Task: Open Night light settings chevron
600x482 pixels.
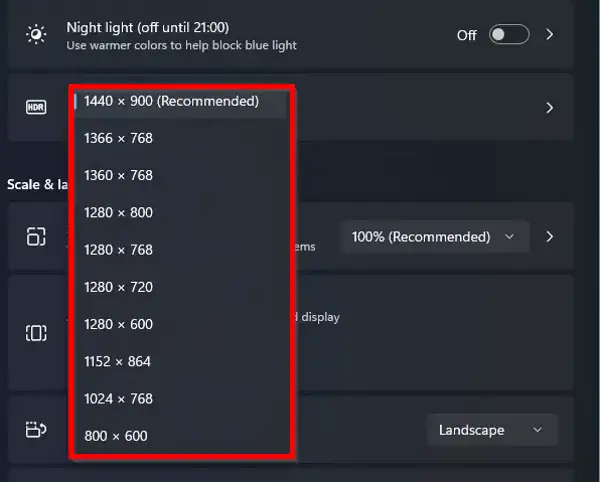Action: pyautogui.click(x=550, y=34)
